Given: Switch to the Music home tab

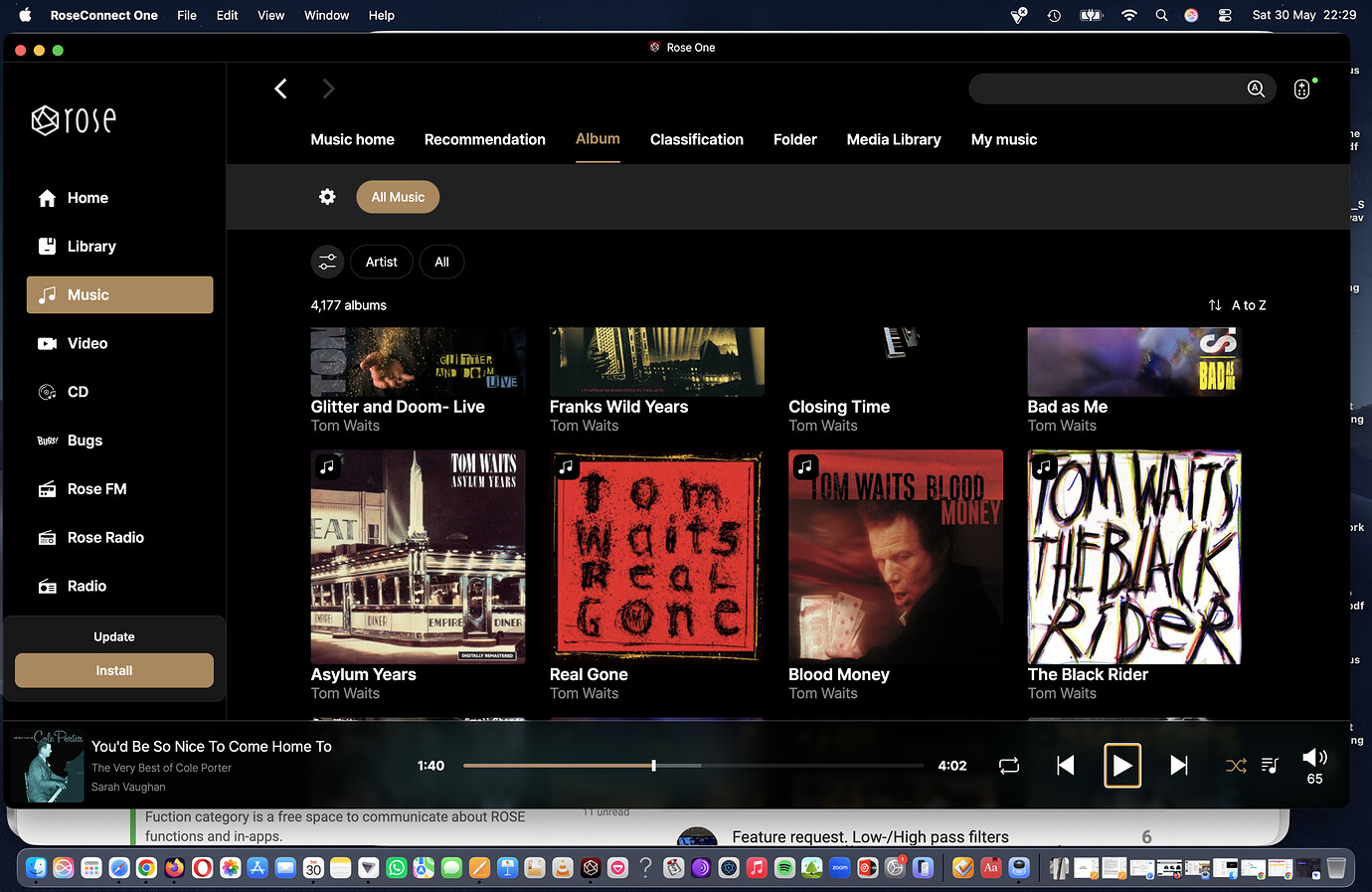Looking at the screenshot, I should [x=352, y=139].
